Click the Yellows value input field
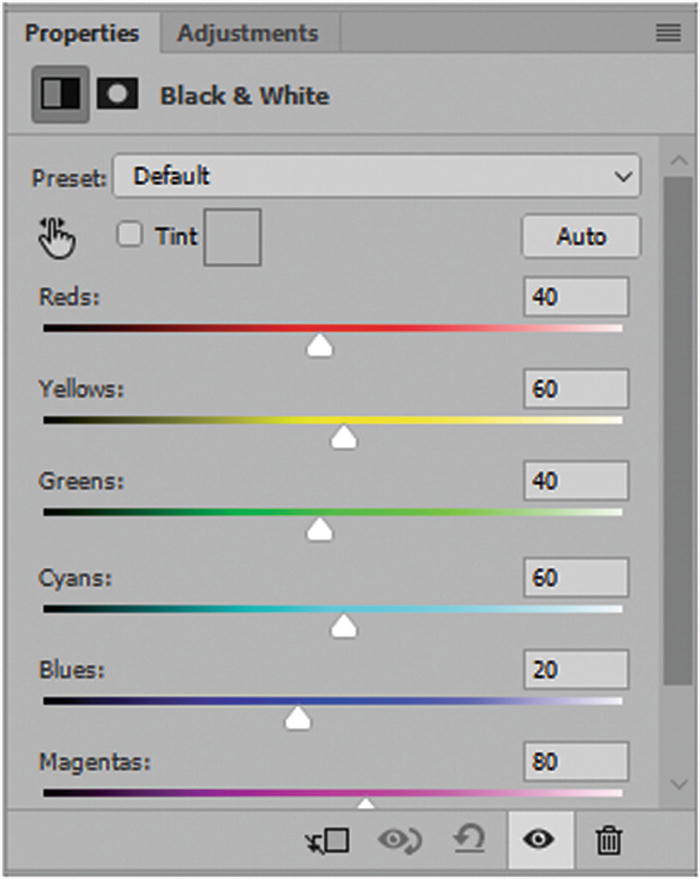This screenshot has height=879, width=700. [x=575, y=389]
